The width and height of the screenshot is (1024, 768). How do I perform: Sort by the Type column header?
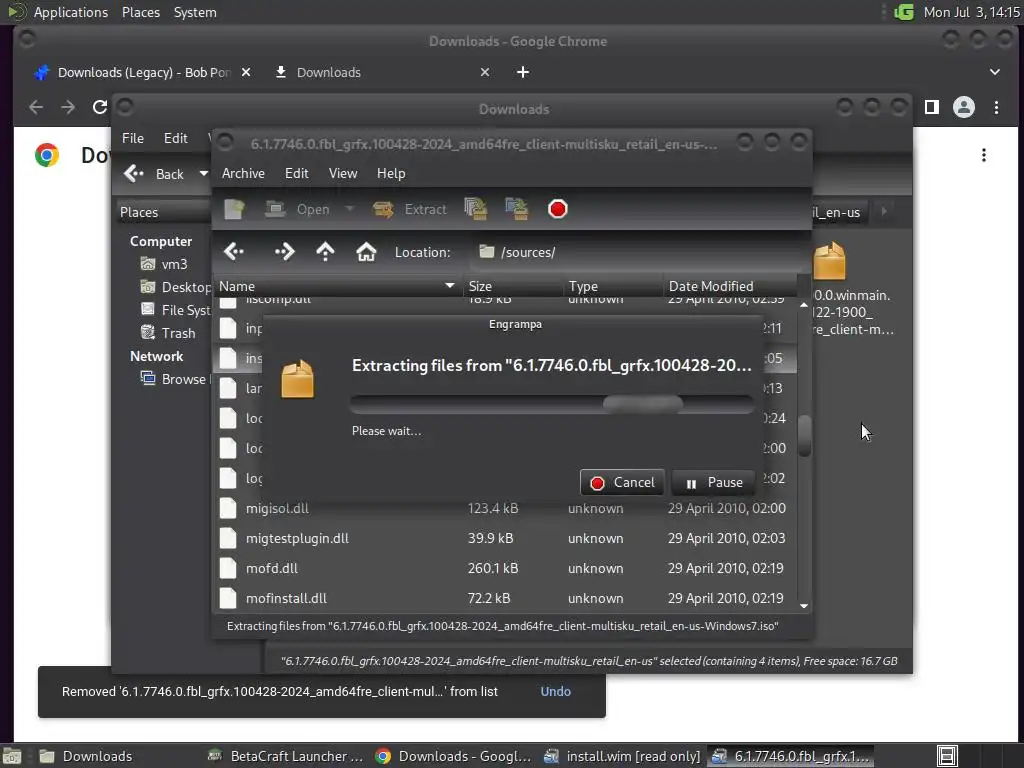(613, 286)
